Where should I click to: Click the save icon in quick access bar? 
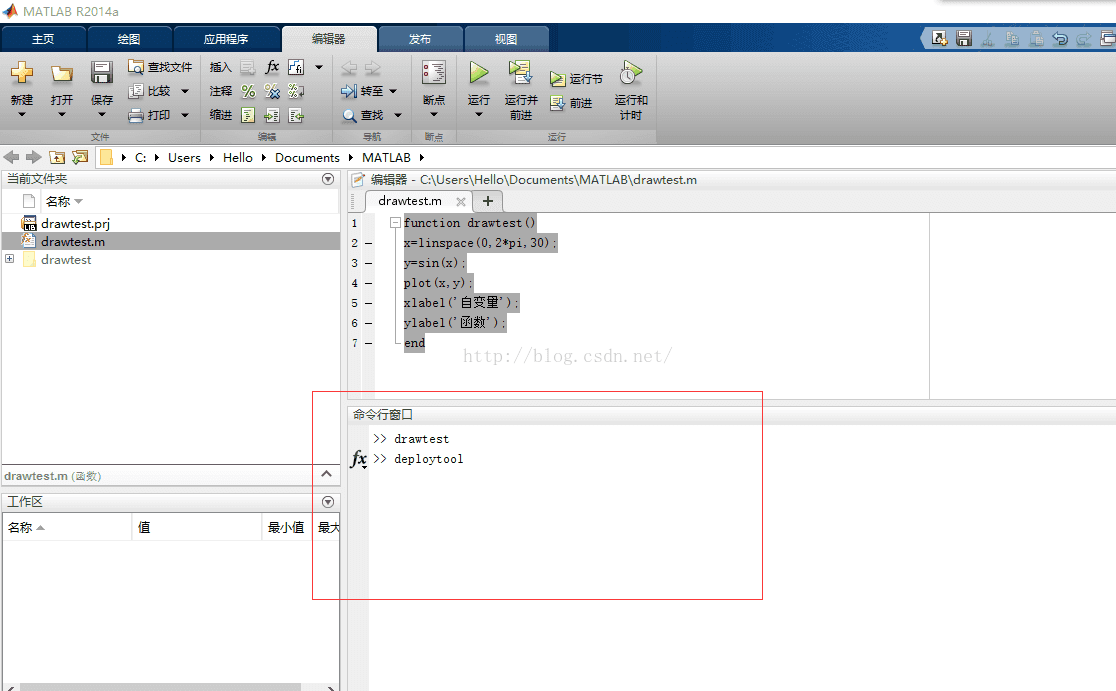click(964, 38)
